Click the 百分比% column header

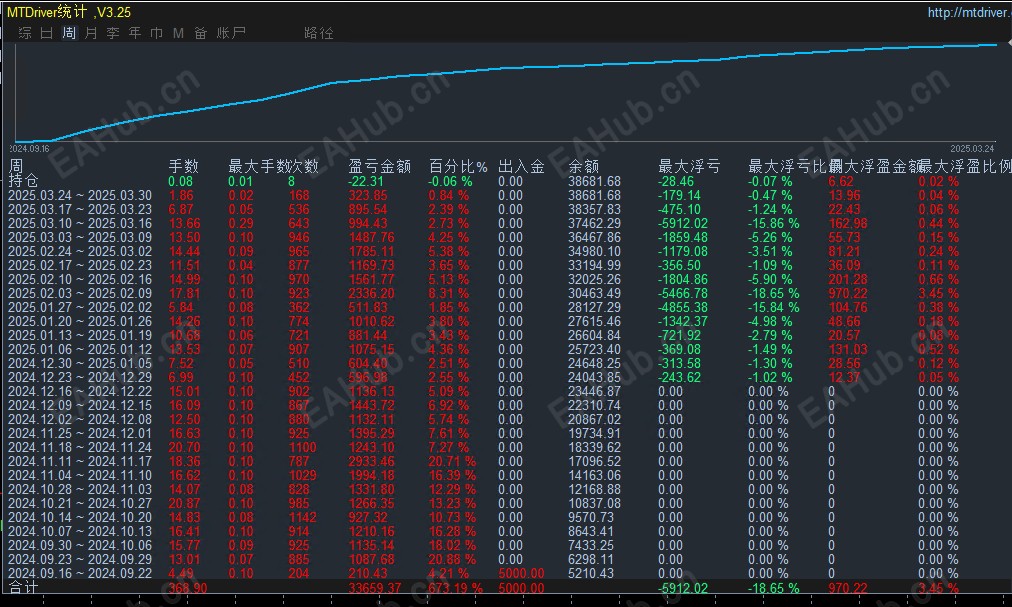click(458, 167)
